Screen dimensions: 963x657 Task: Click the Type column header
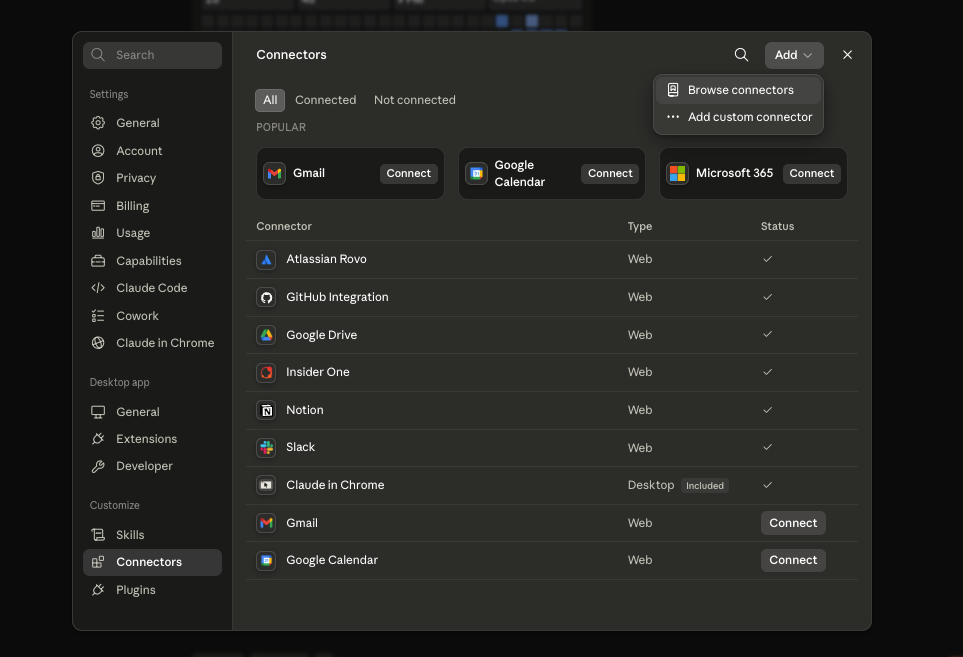[x=639, y=226]
